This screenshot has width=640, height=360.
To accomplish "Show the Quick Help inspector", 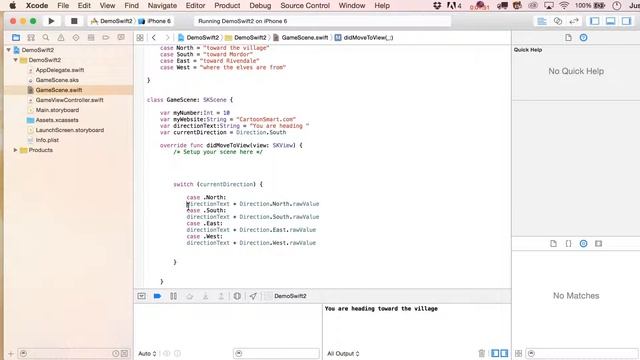I will pos(584,38).
